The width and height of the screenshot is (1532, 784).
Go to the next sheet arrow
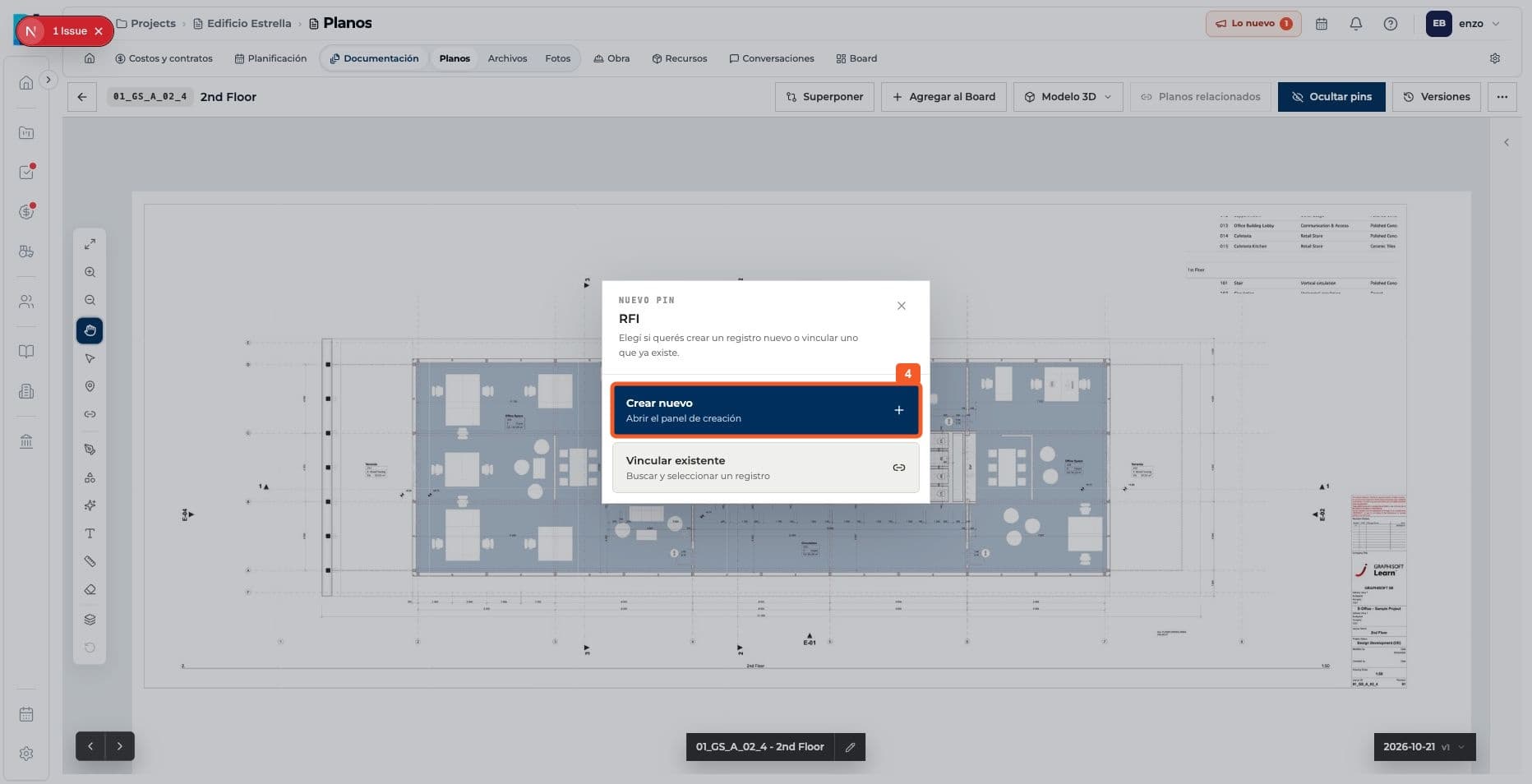click(x=120, y=746)
